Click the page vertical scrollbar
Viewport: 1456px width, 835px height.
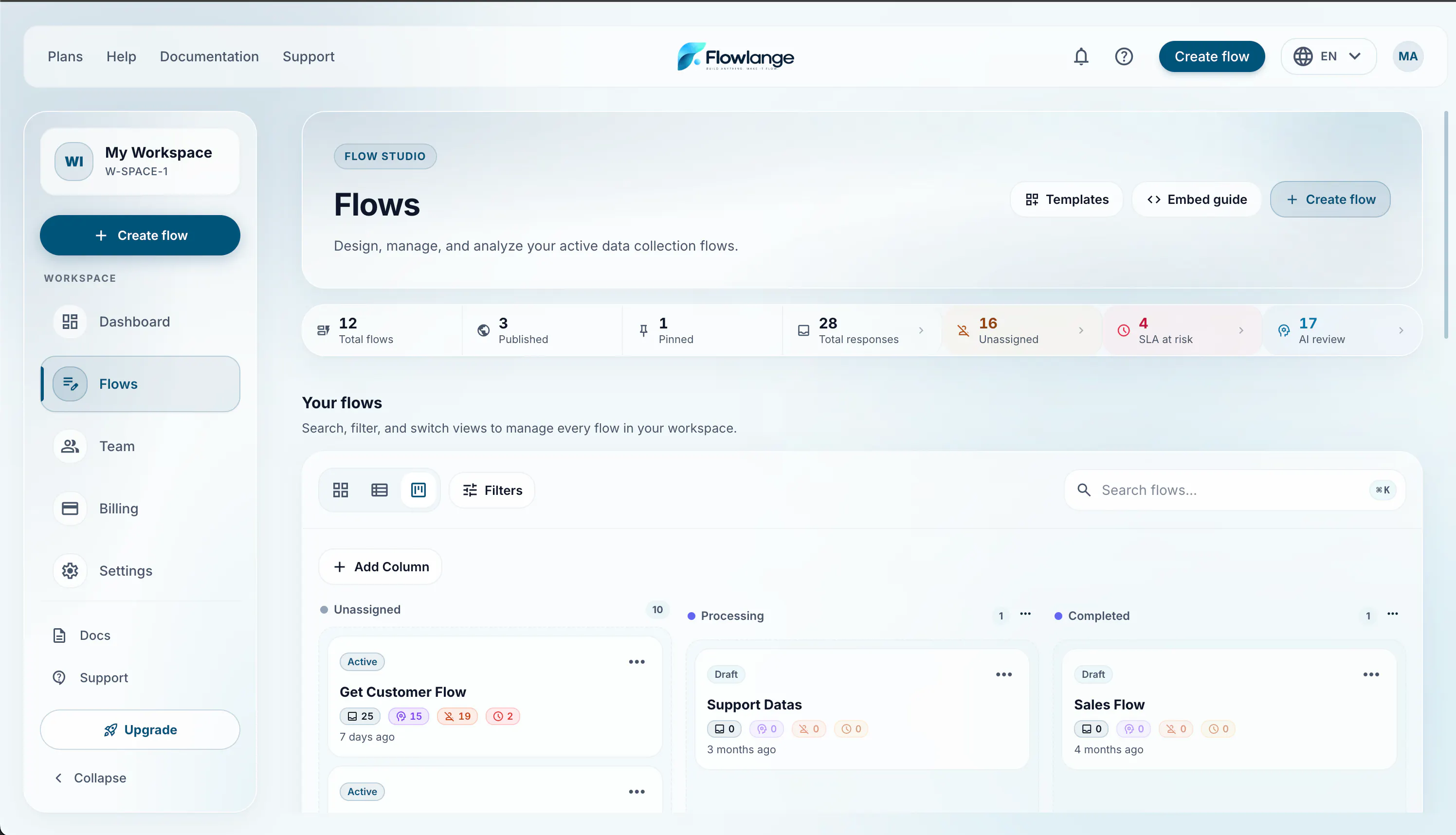pos(1446,224)
